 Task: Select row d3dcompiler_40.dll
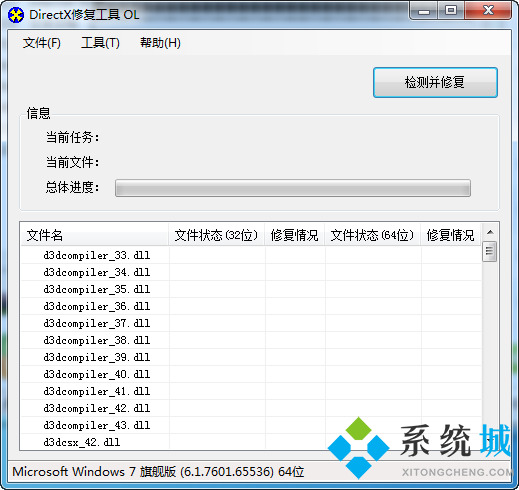[251, 374]
